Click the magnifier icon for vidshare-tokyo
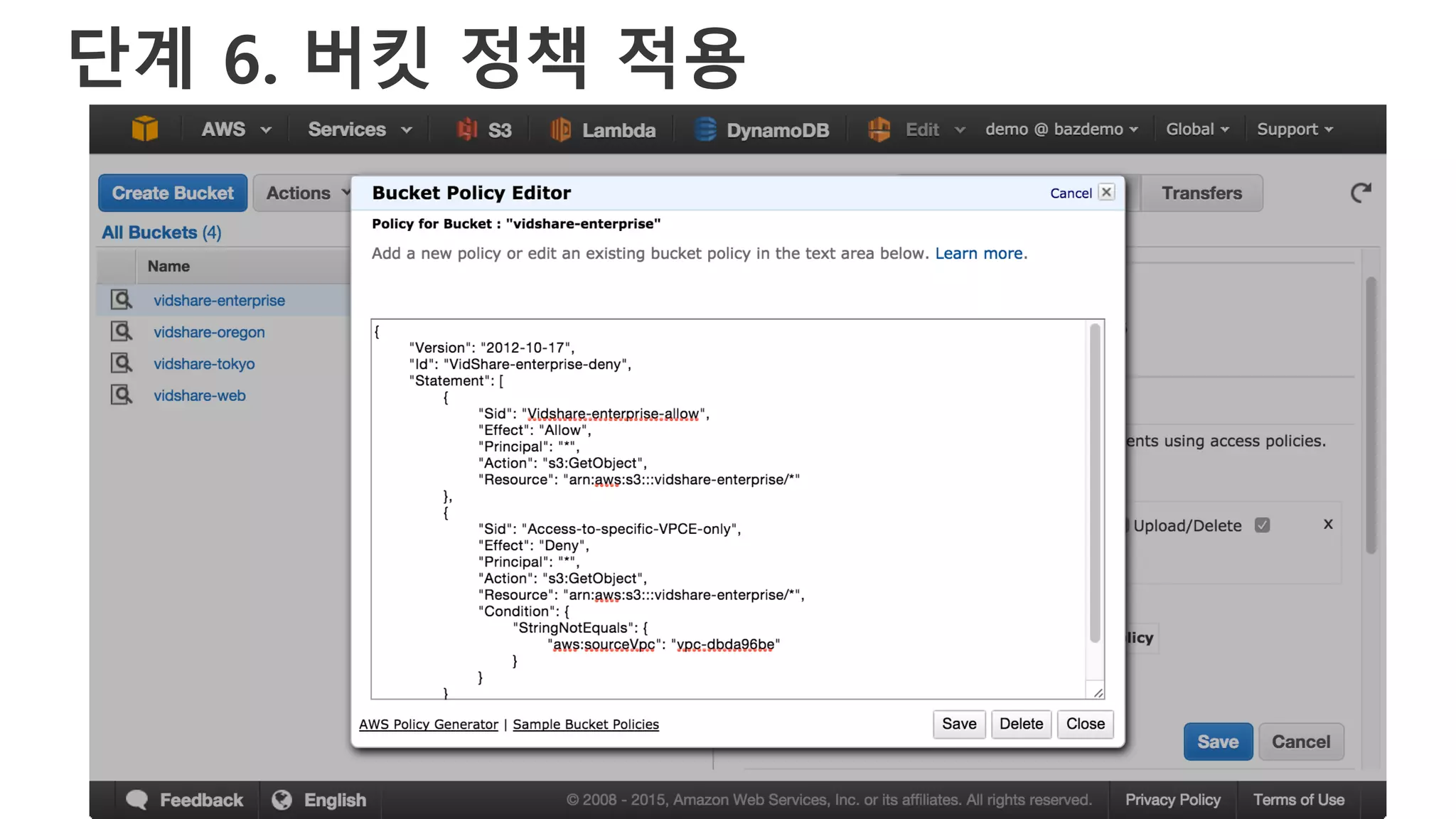1456x819 pixels. coord(122,363)
